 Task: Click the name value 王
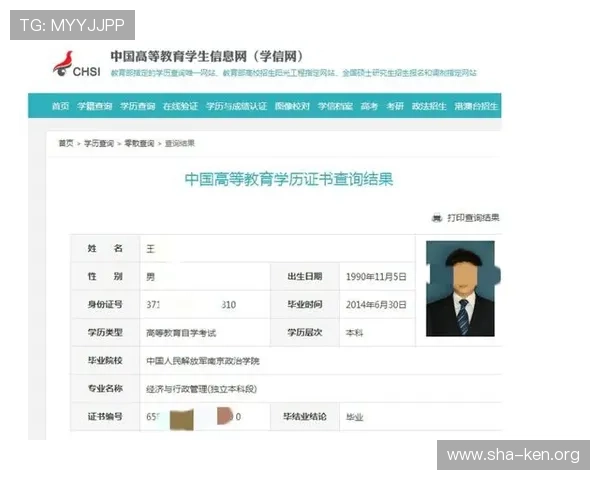click(x=150, y=249)
